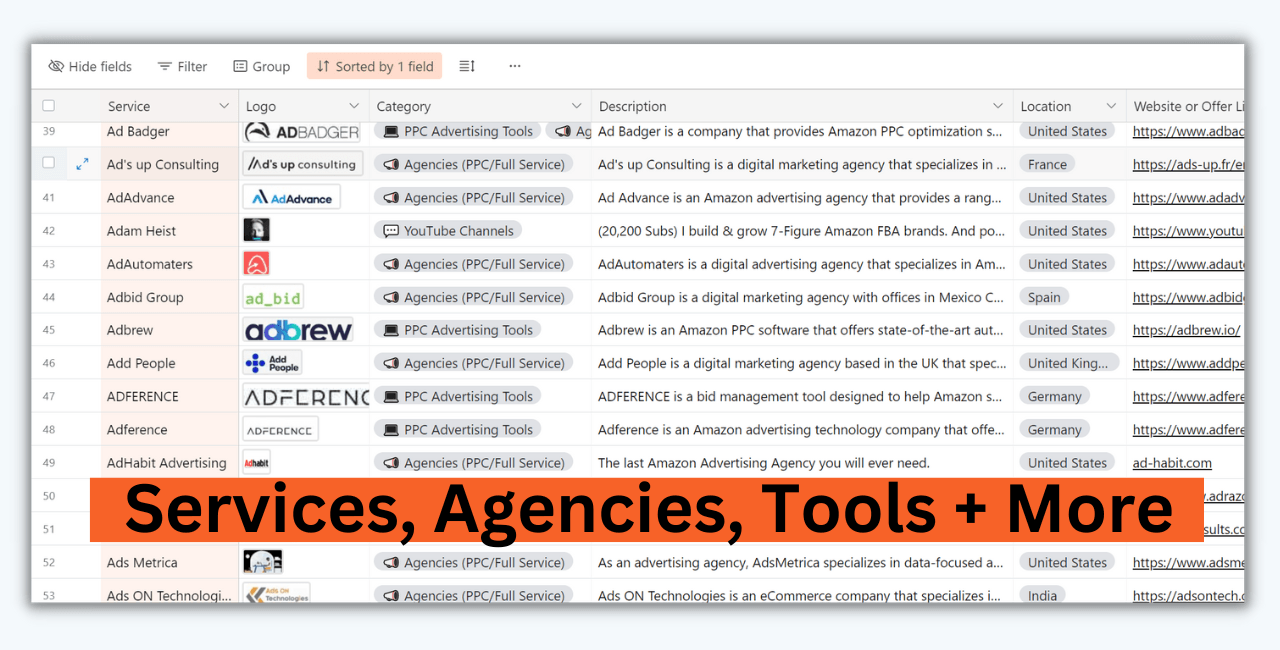Open the Adbid Group website link
Viewport: 1280px width, 650px height.
coord(1188,297)
